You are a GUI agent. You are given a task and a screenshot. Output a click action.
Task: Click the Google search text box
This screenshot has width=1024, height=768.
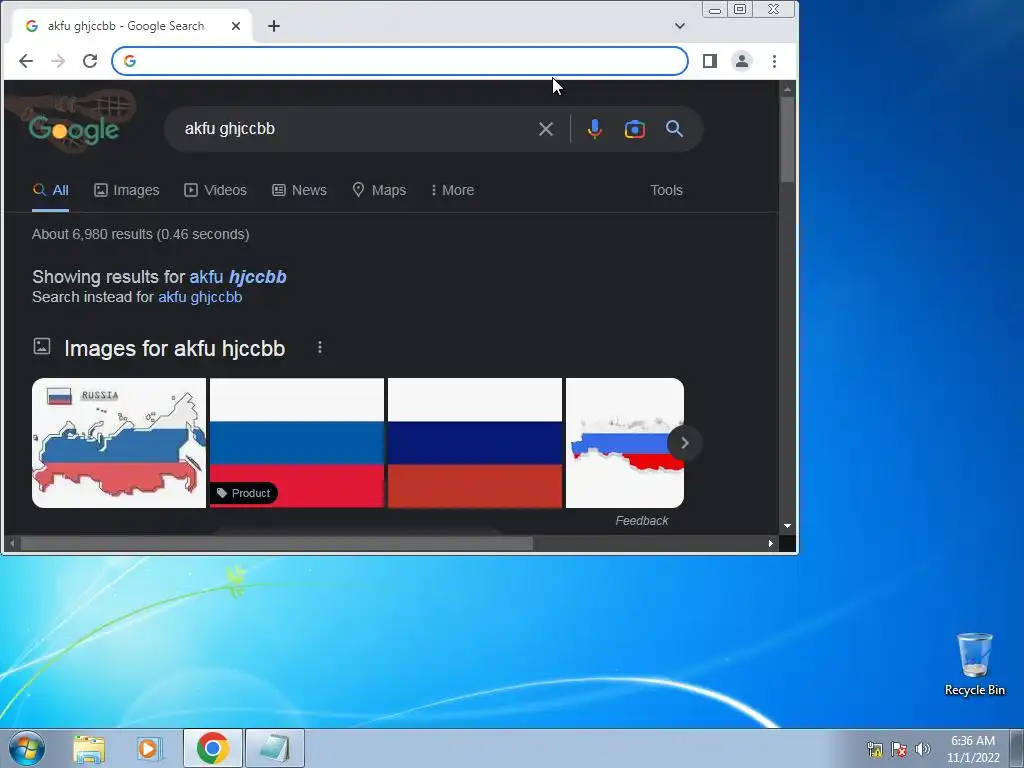[x=353, y=129]
